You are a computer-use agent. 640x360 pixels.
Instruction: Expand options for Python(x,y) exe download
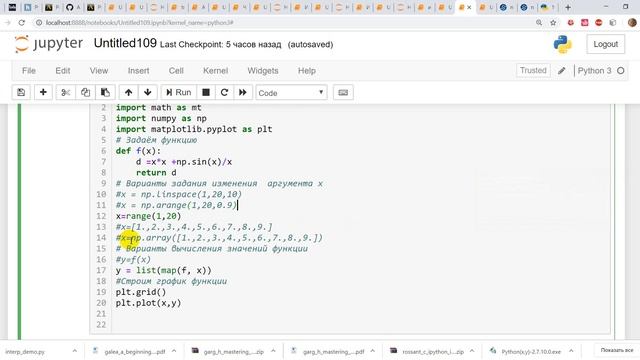pos(571,351)
